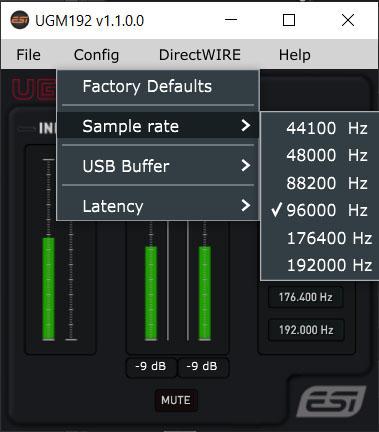Open the Help menu

pyautogui.click(x=295, y=55)
